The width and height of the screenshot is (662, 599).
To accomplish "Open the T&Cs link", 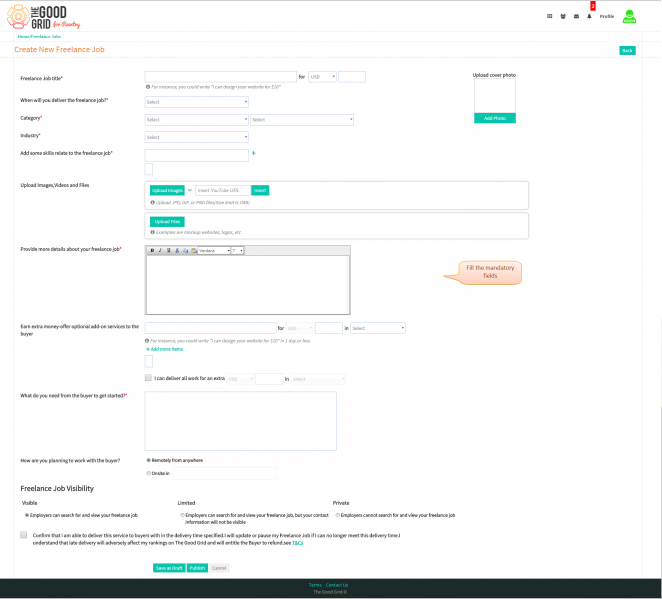I will pos(298,543).
